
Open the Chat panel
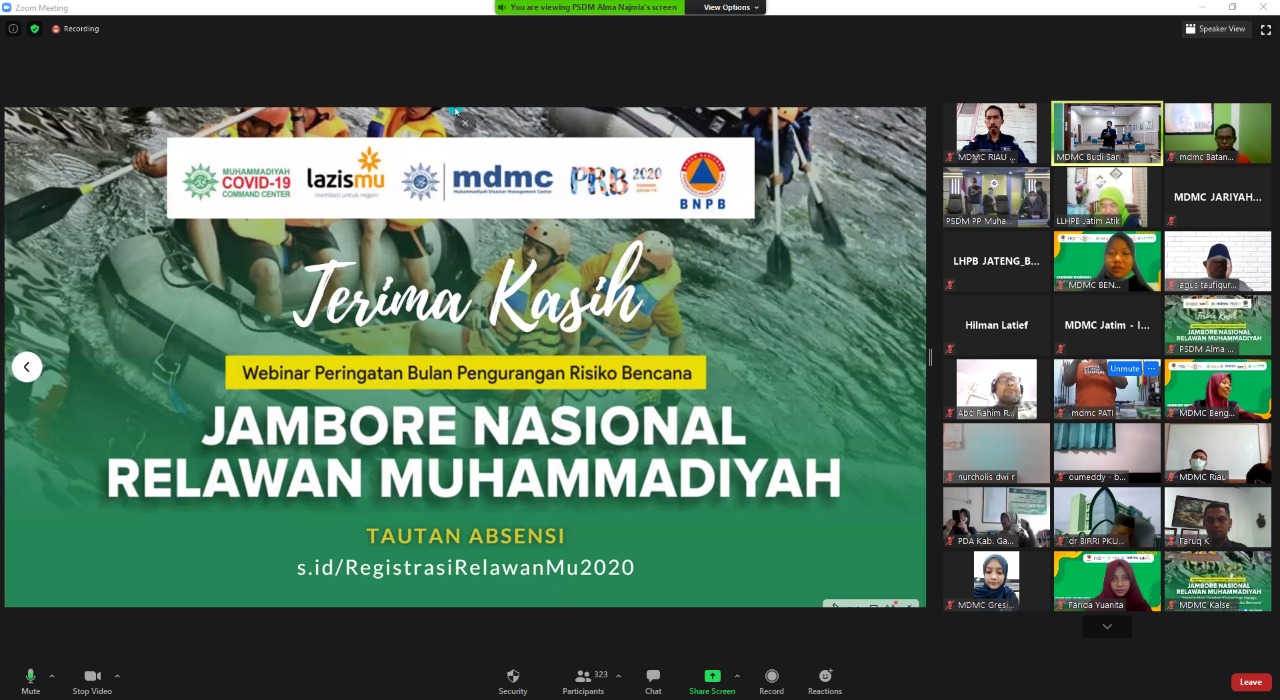tap(653, 680)
